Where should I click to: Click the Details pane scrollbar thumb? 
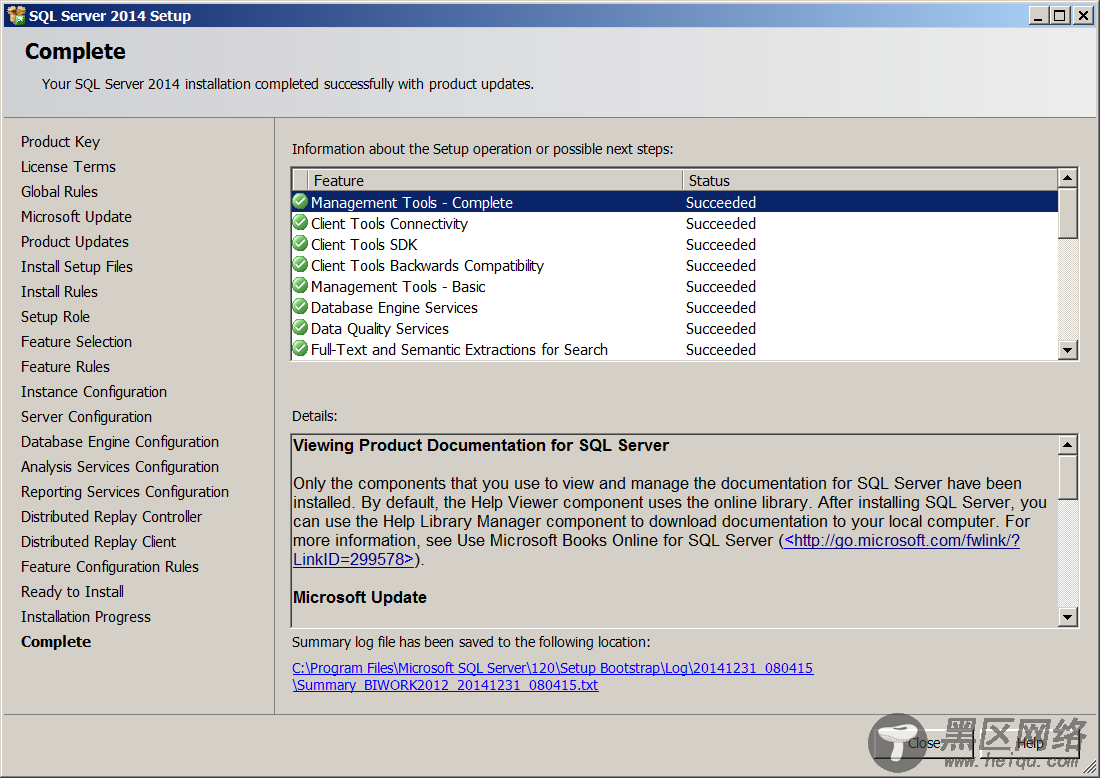click(x=1067, y=477)
